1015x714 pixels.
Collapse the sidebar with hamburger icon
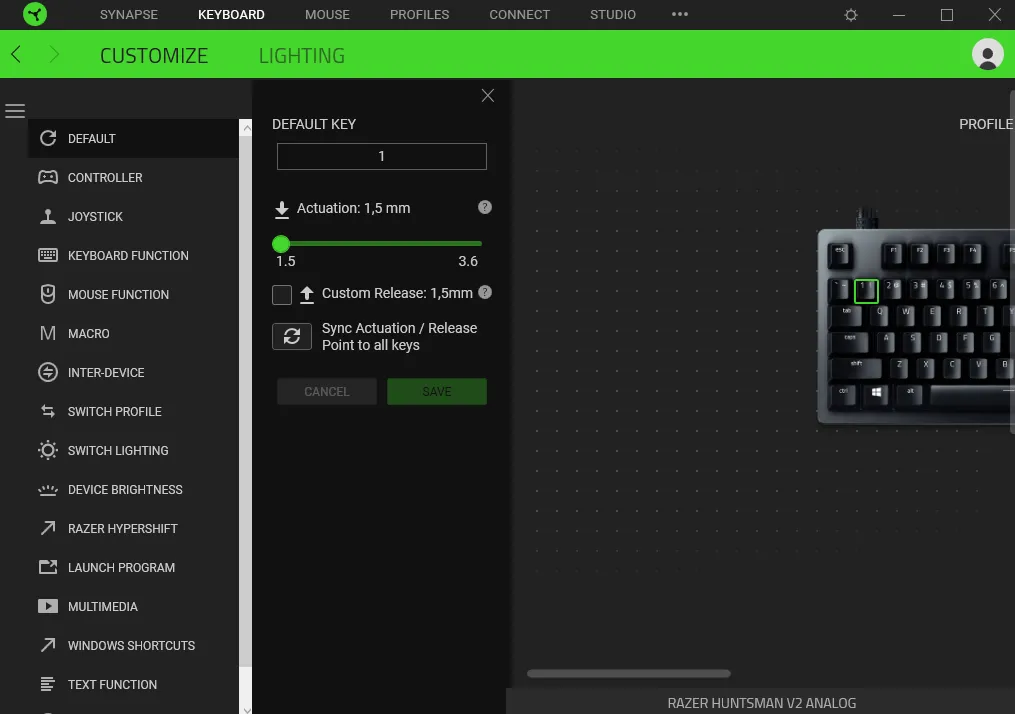pyautogui.click(x=15, y=110)
